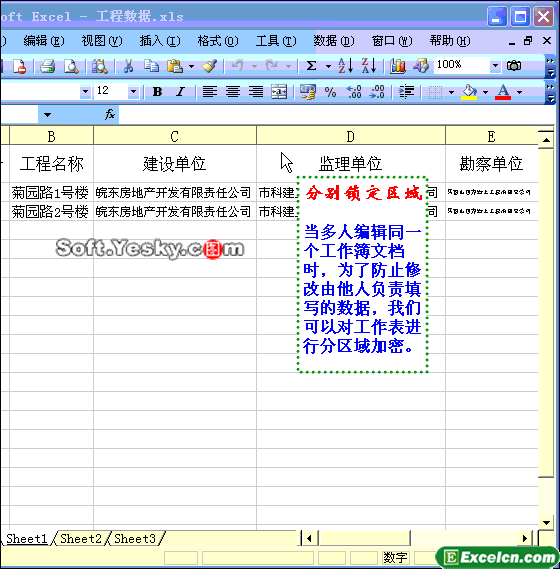560x569 pixels.
Task: Apply Percent style icon
Action: [330, 92]
